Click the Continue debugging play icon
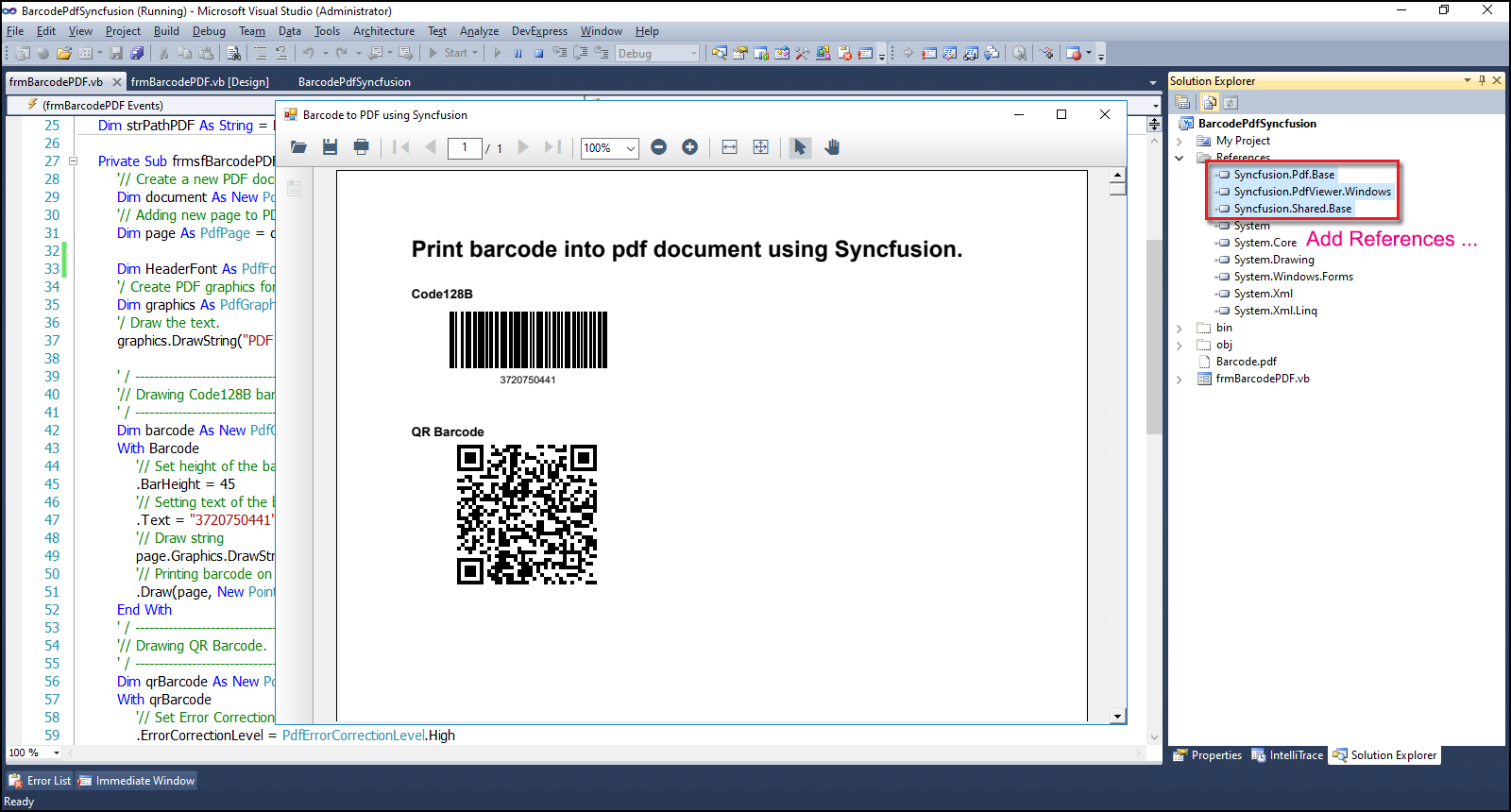Viewport: 1511px width, 812px height. tap(498, 54)
